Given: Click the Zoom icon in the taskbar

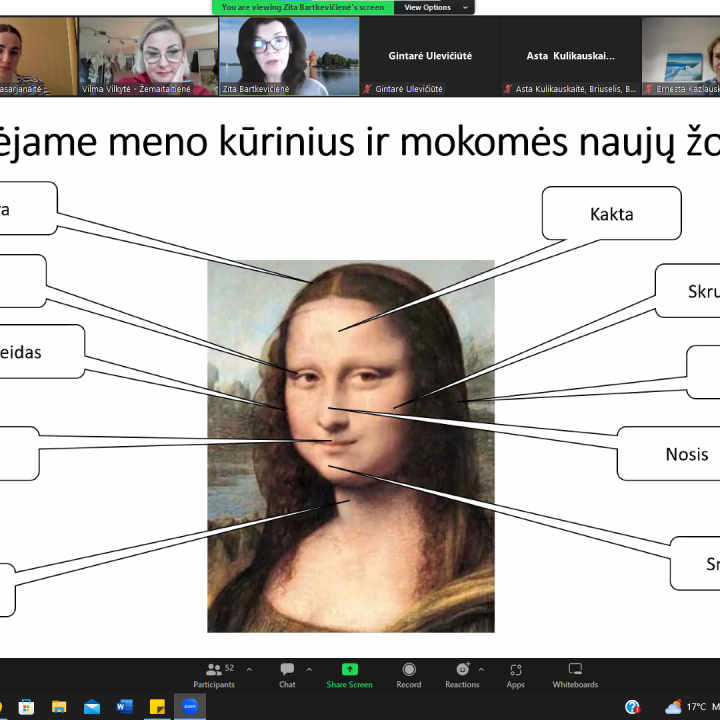Looking at the screenshot, I should [x=190, y=706].
